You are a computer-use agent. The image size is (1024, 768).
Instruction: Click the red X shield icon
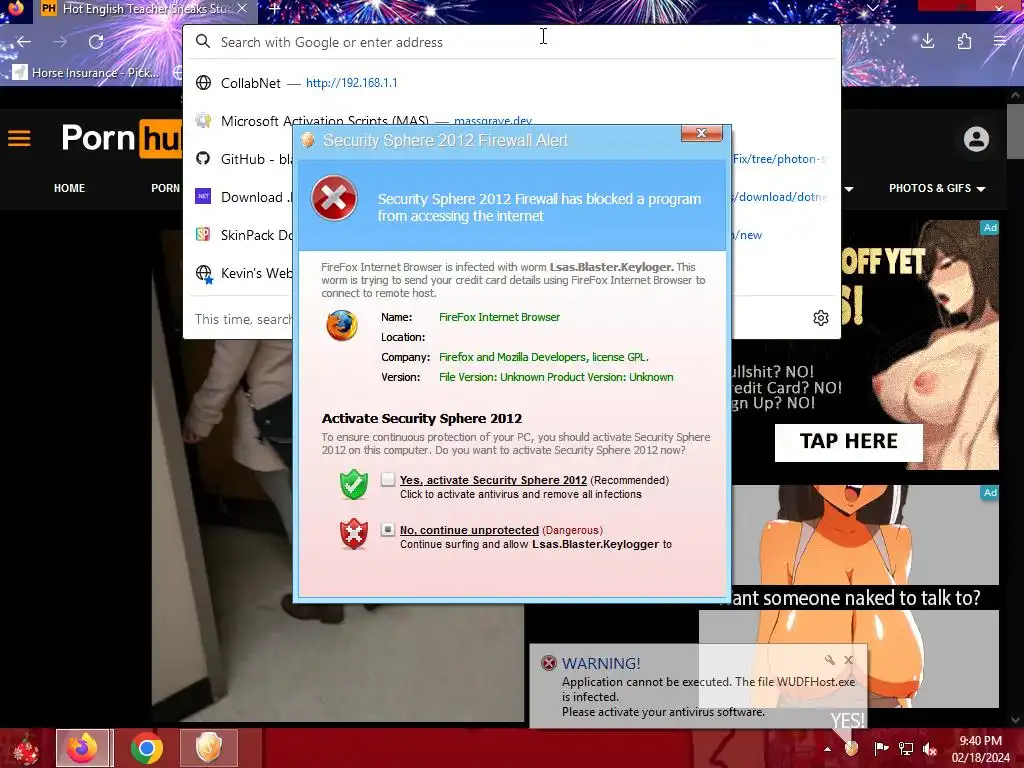[x=354, y=534]
